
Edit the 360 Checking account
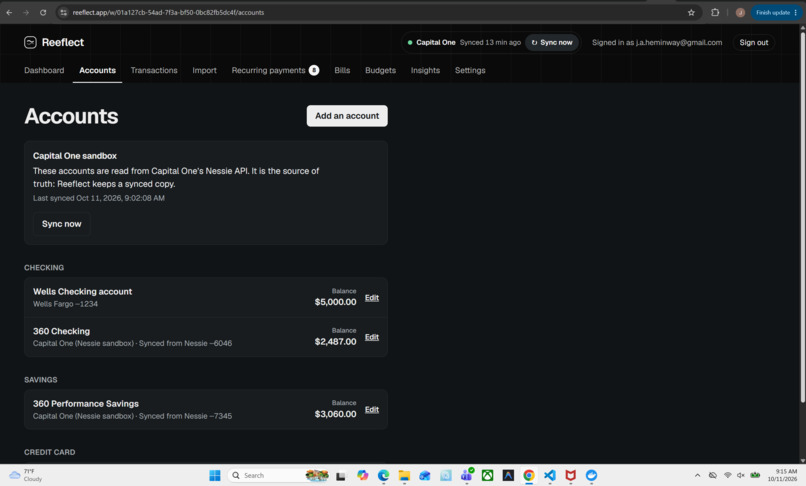click(372, 337)
